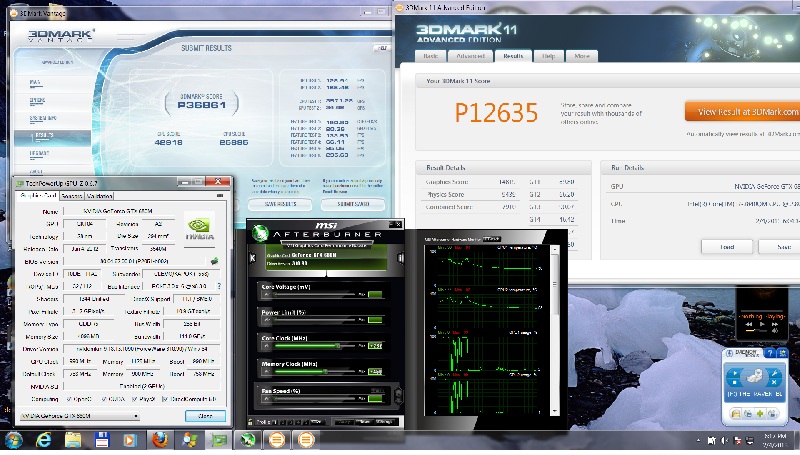Click the clock in the system tray

774,441
